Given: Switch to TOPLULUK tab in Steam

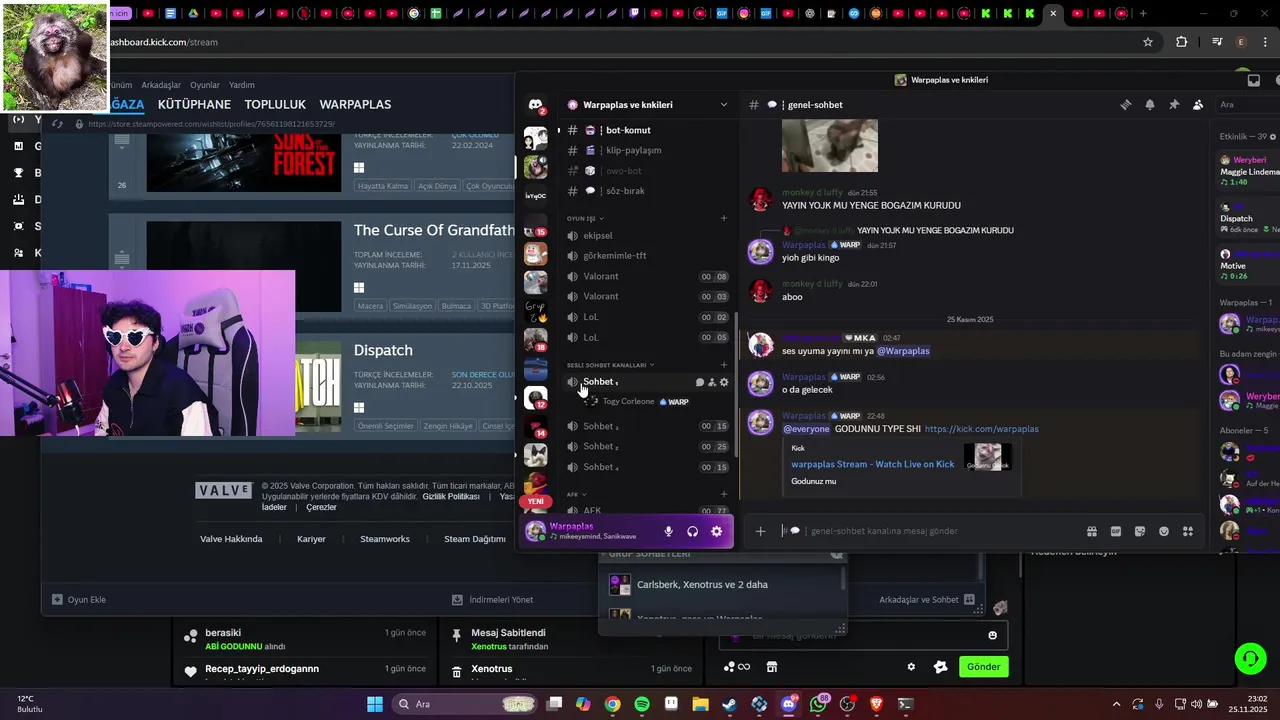Looking at the screenshot, I should pos(275,104).
